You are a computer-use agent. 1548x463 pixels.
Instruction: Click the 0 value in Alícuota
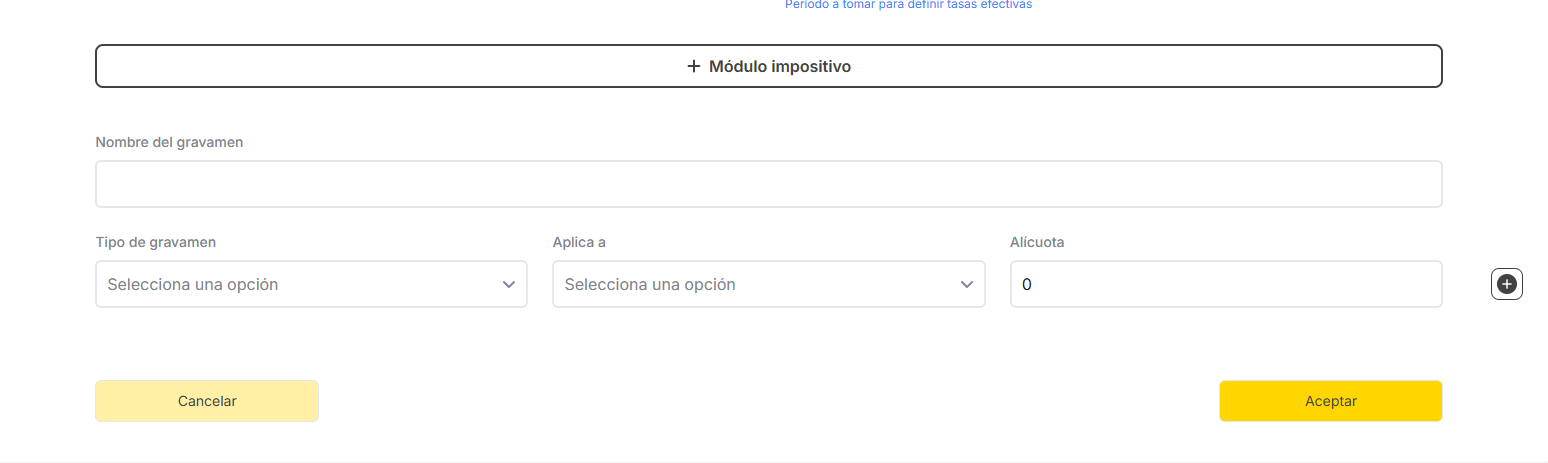[x=1027, y=285]
